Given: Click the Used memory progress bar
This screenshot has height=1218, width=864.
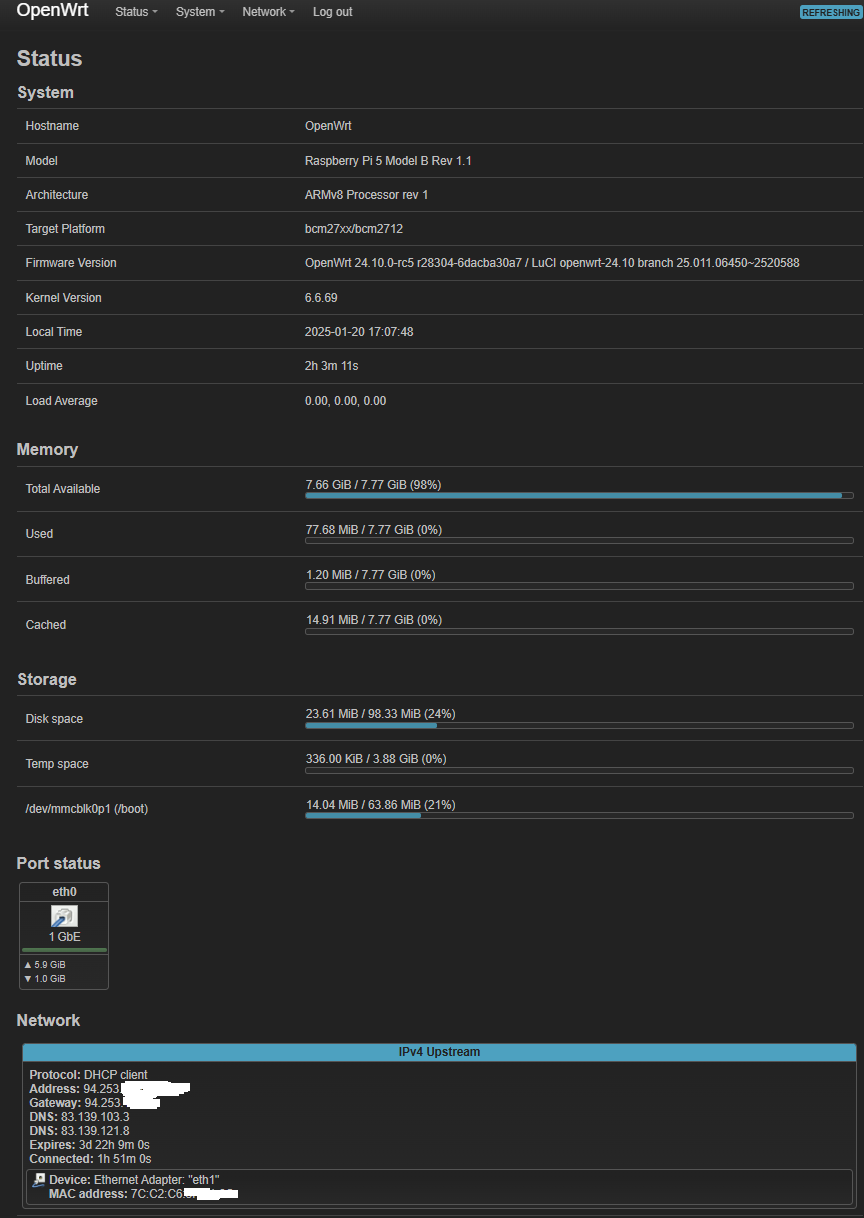Looking at the screenshot, I should click(579, 540).
